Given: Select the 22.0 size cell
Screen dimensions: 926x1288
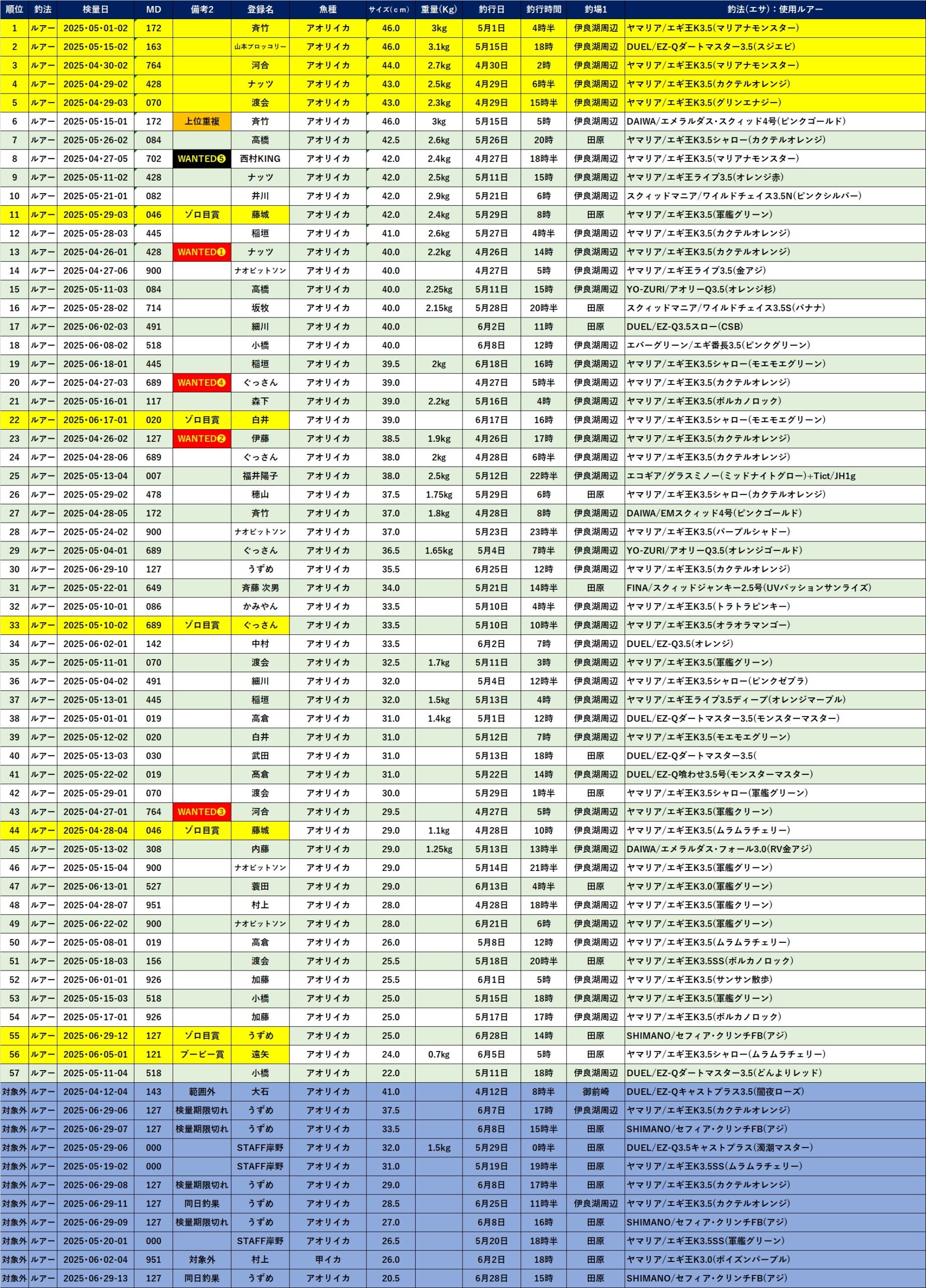Looking at the screenshot, I should pyautogui.click(x=391, y=1073).
